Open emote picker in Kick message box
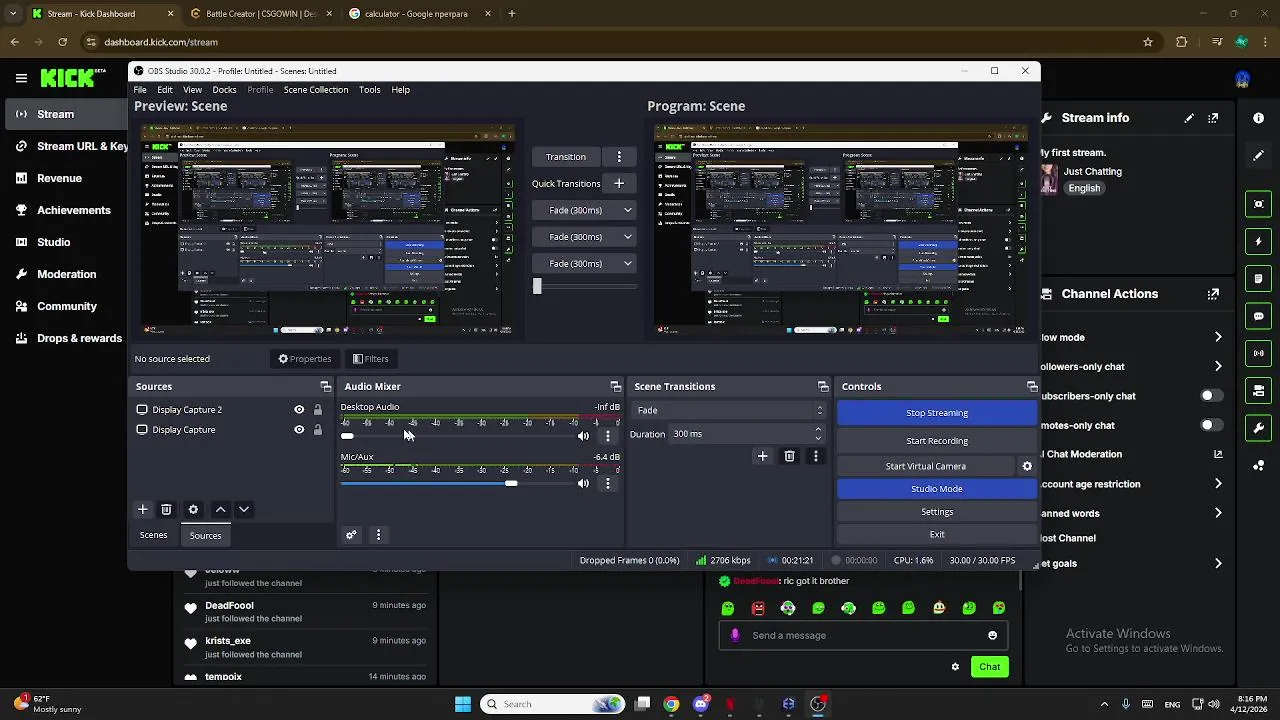1280x720 pixels. point(992,635)
